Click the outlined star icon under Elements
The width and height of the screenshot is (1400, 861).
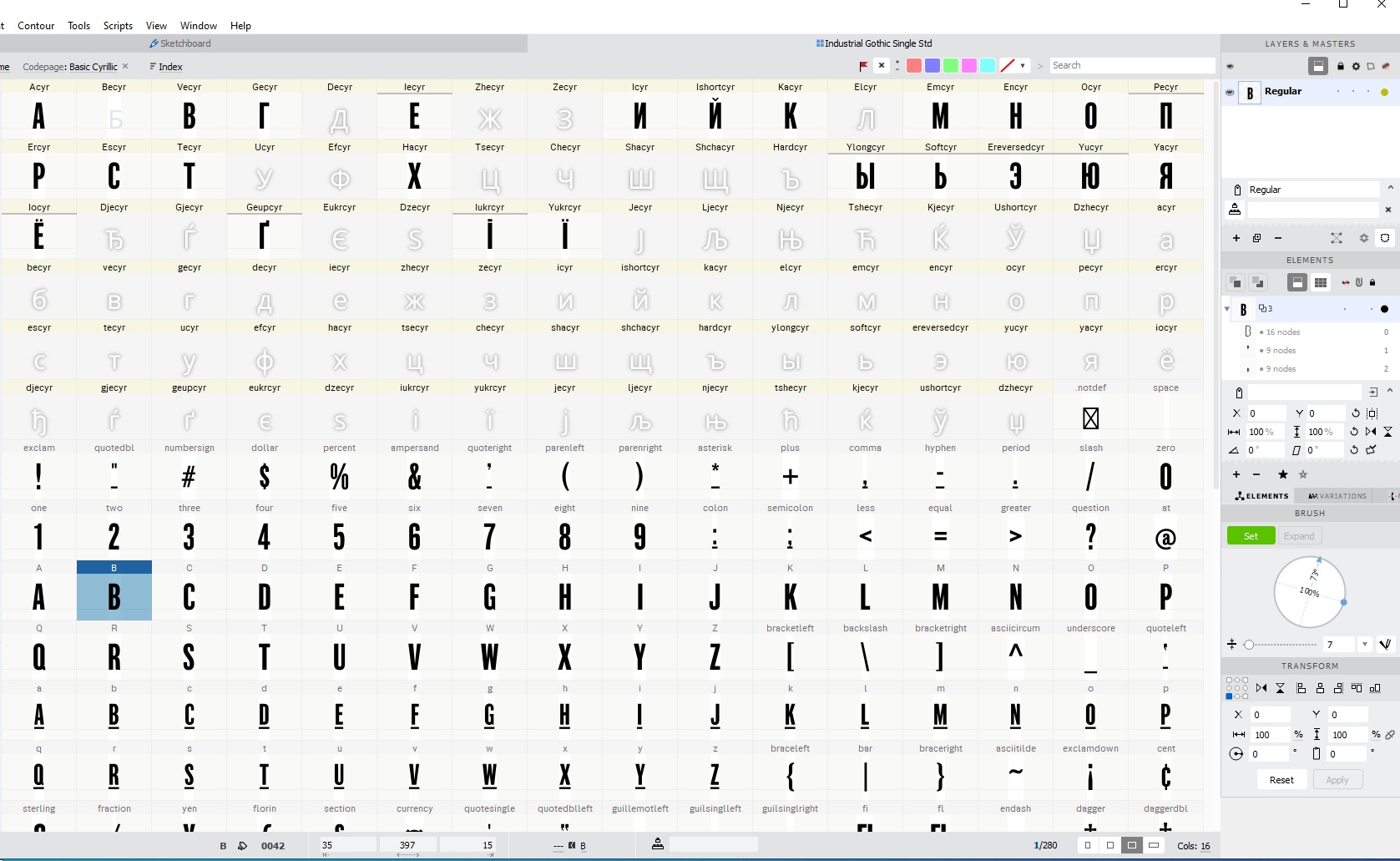pos(1303,474)
